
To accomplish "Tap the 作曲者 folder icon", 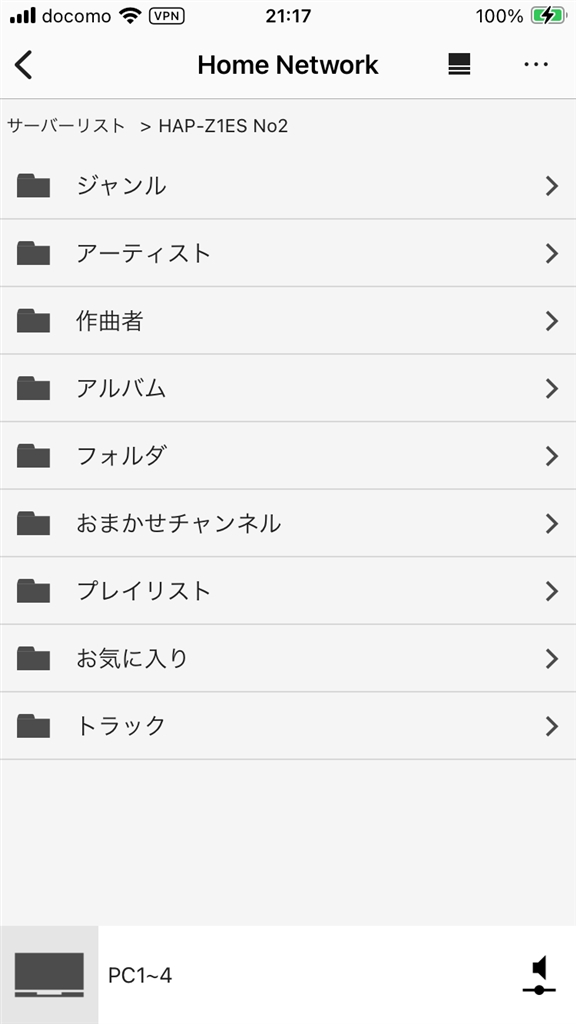I will 33,321.
